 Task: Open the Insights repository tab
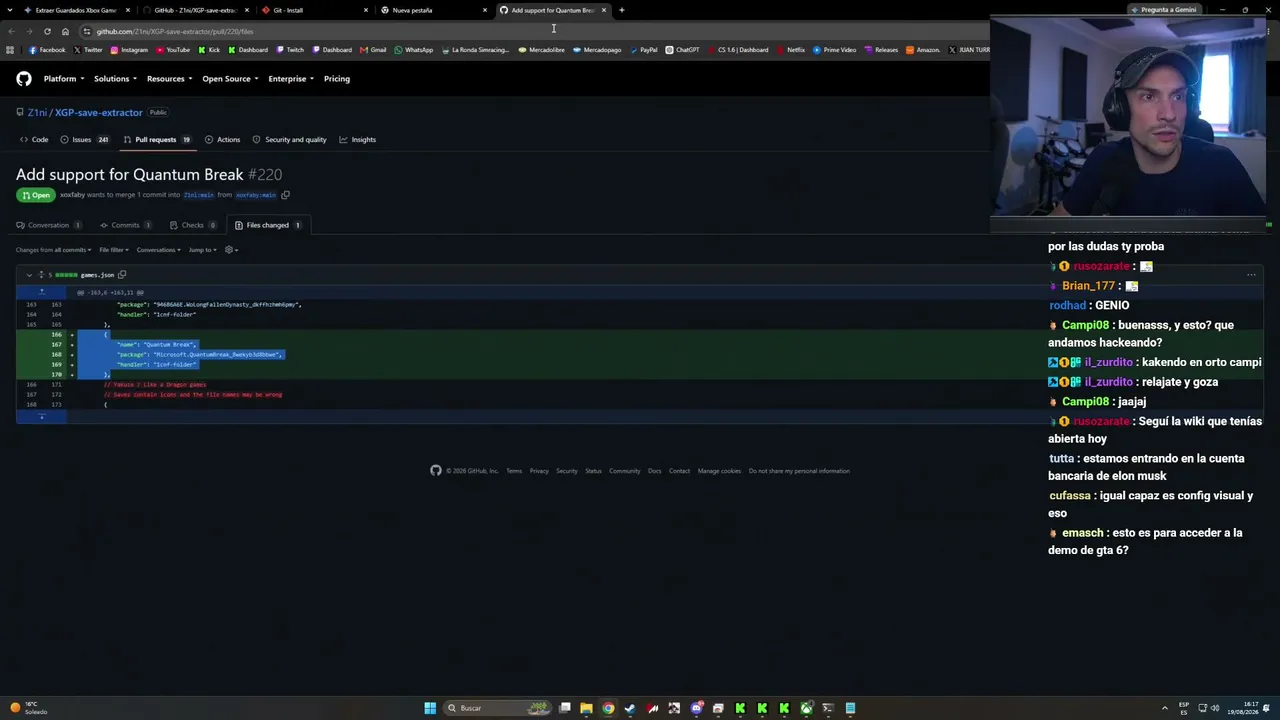(357, 140)
